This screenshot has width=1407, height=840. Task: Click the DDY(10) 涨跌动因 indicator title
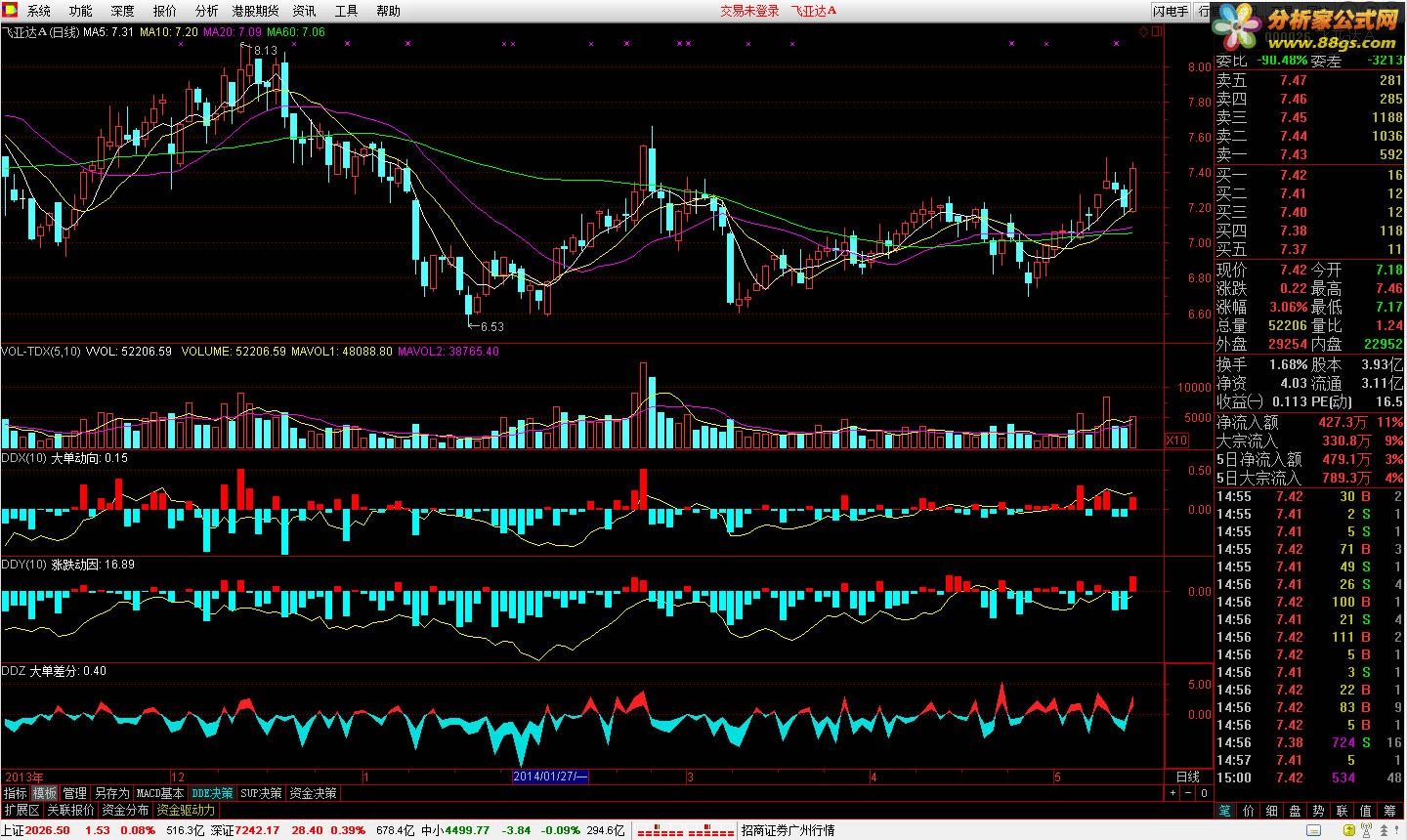68,565
